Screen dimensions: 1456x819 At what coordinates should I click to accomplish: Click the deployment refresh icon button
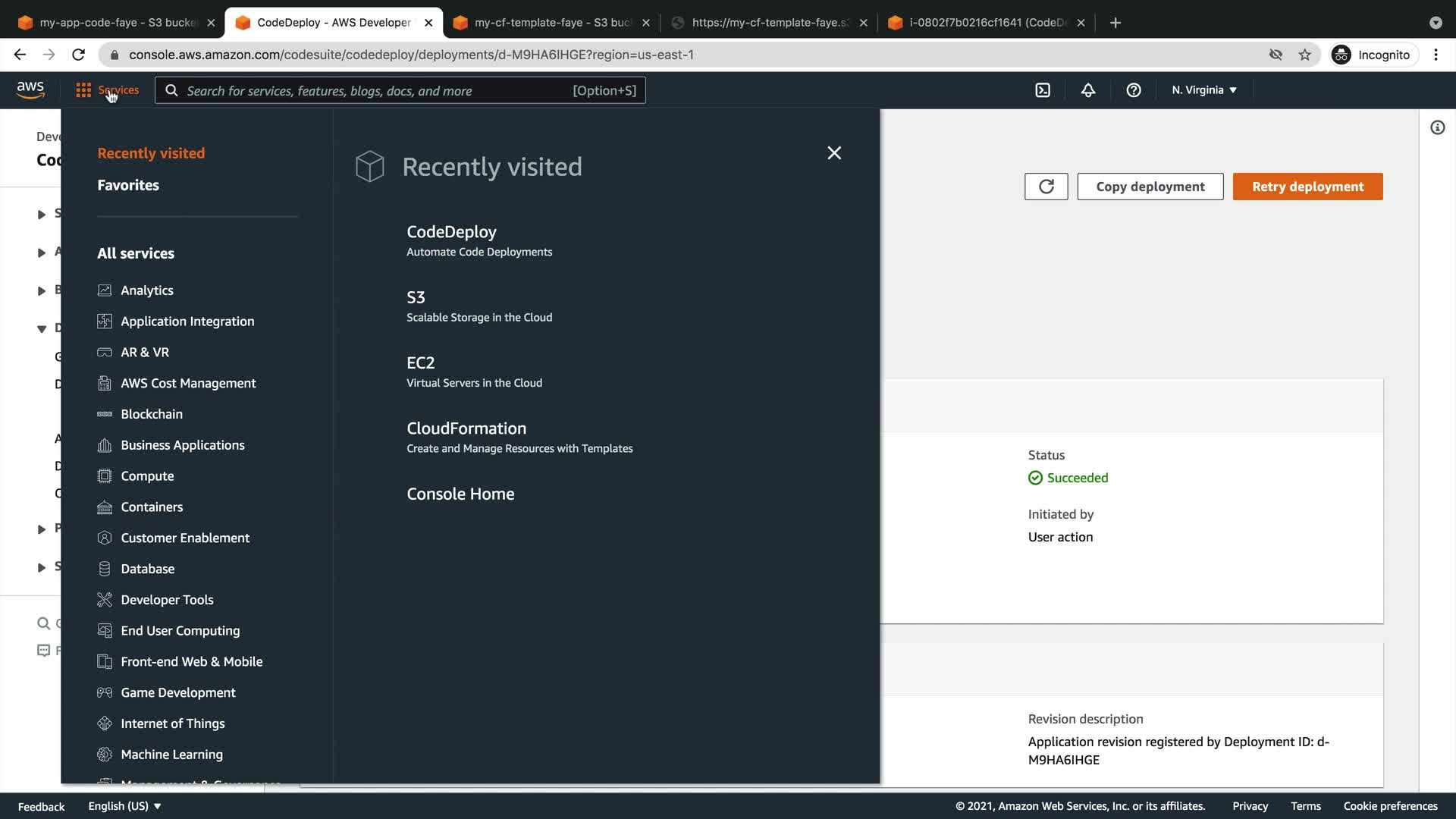(1046, 187)
